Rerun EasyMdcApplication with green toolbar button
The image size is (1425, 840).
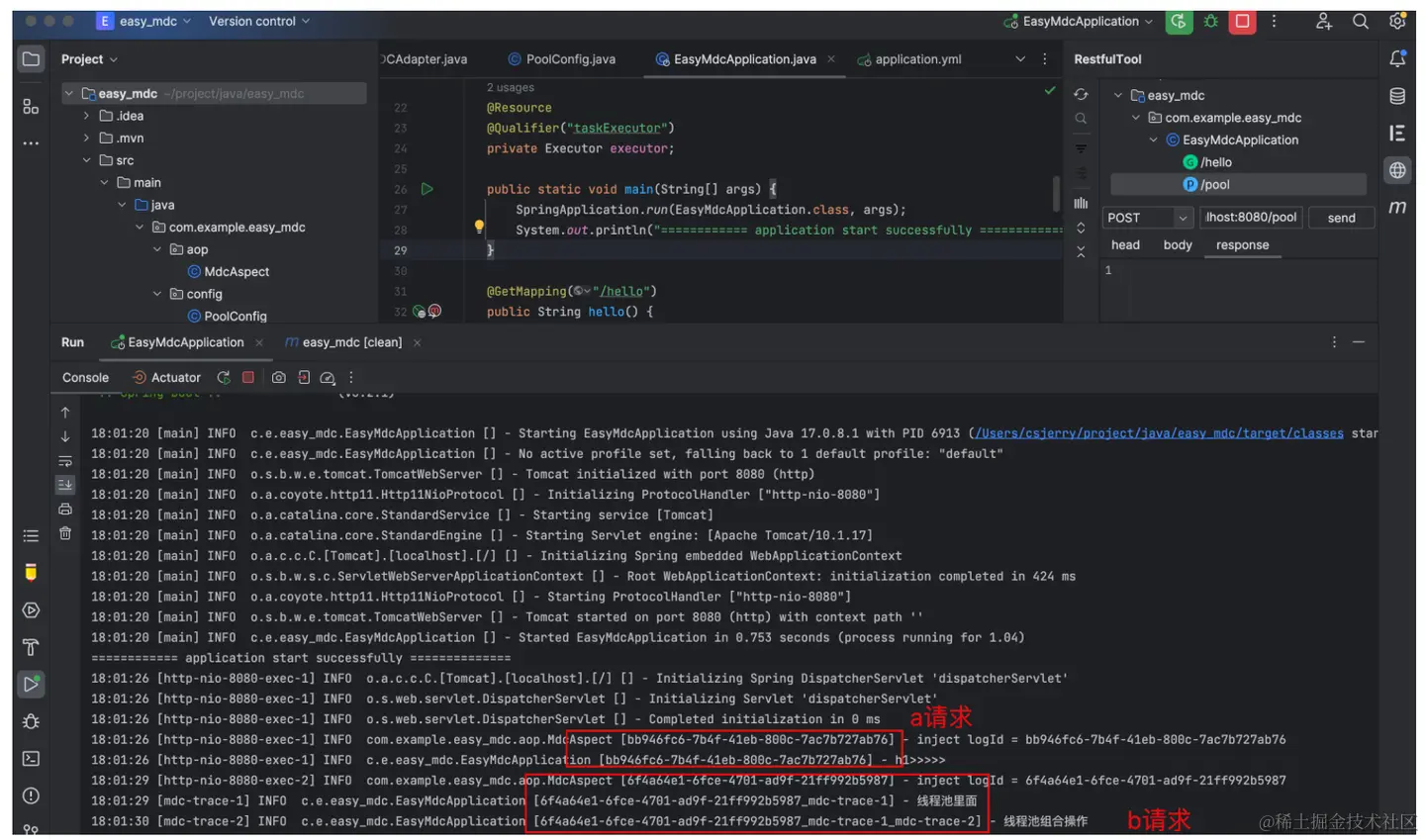(1179, 21)
